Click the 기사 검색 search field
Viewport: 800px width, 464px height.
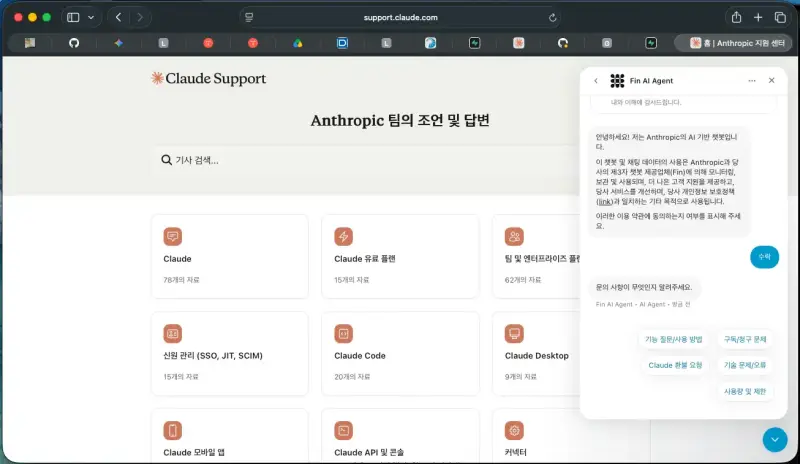pyautogui.click(x=365, y=160)
